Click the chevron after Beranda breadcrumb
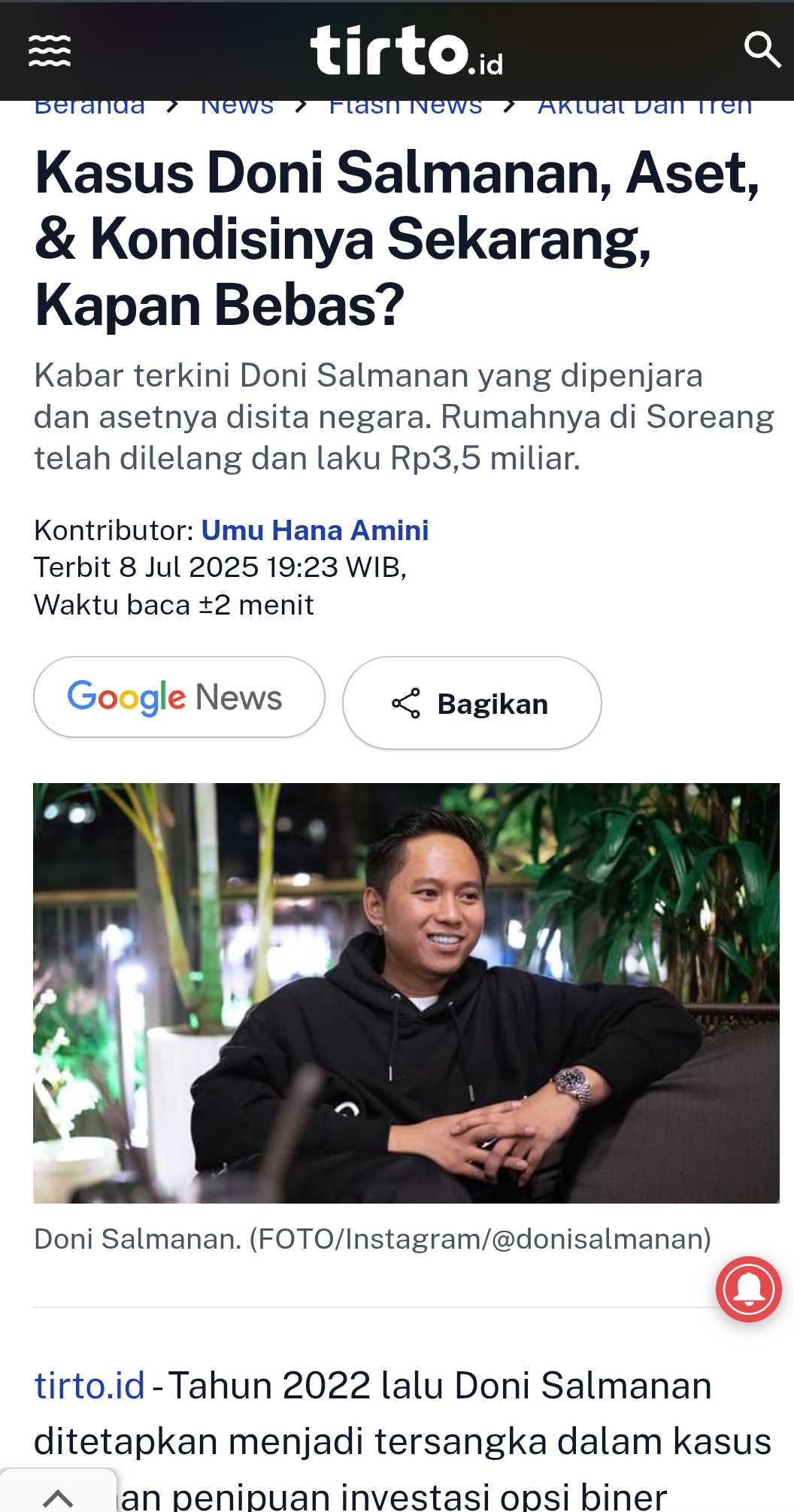This screenshot has height=1512, width=794. point(173,106)
